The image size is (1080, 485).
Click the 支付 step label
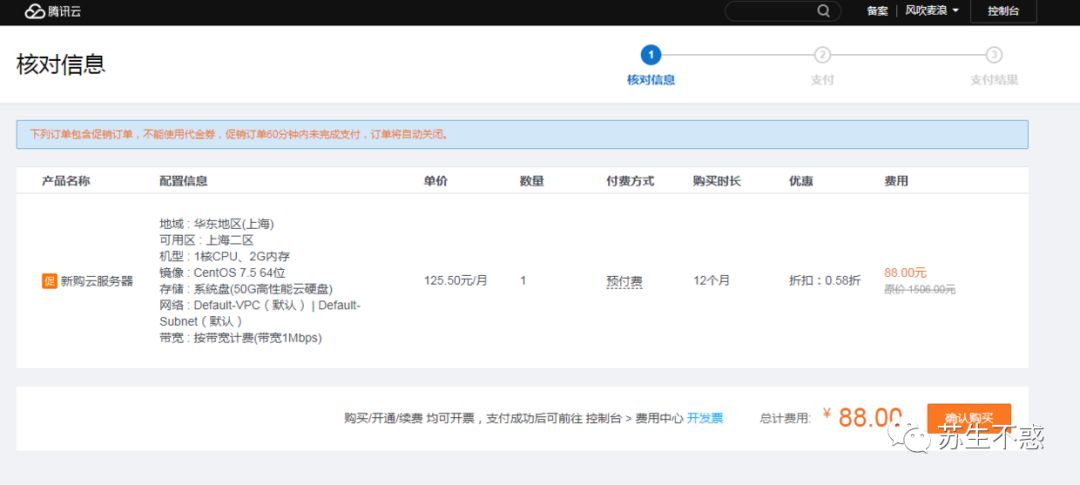coord(822,80)
